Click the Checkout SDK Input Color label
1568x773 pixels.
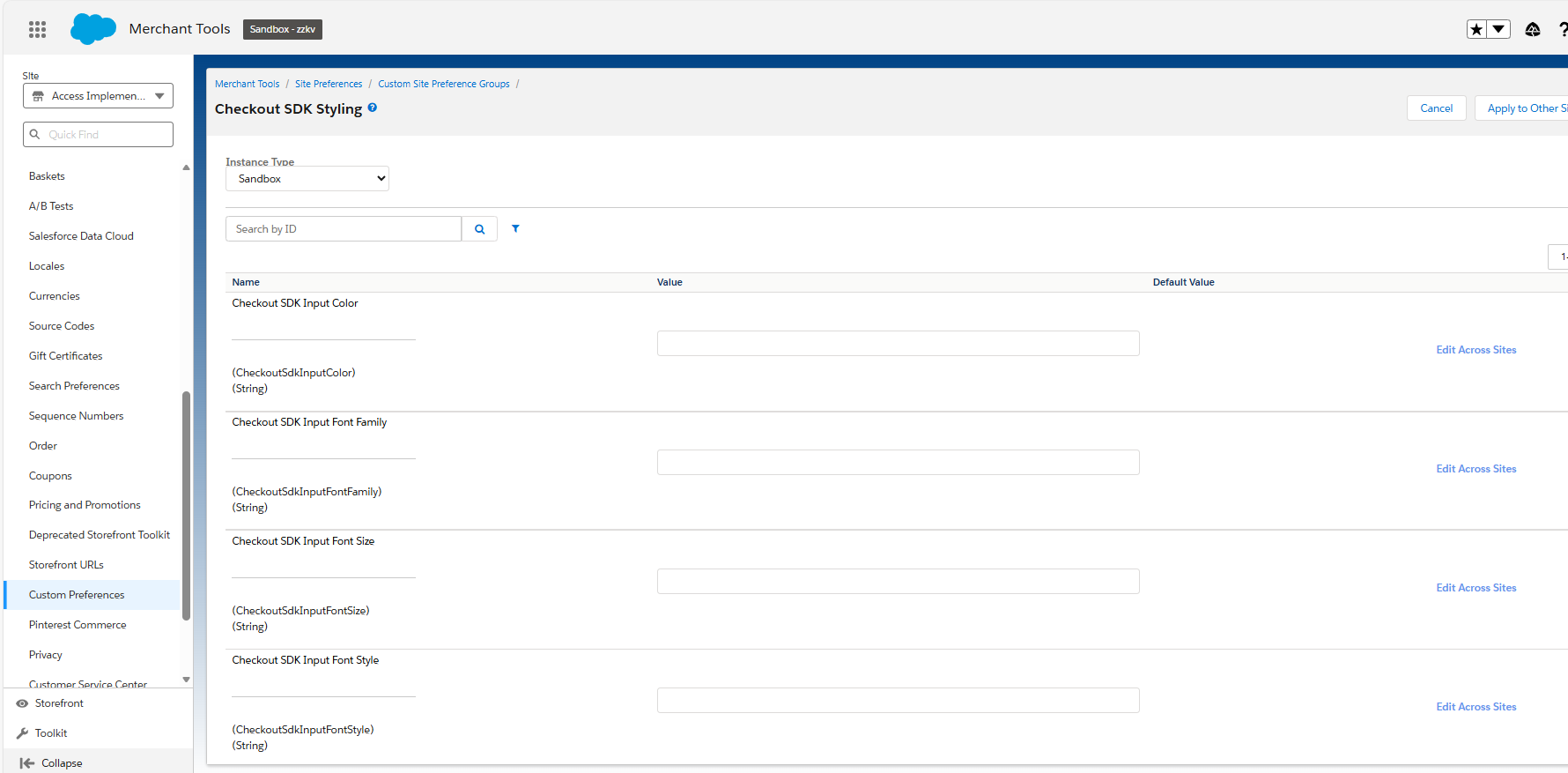tap(295, 303)
